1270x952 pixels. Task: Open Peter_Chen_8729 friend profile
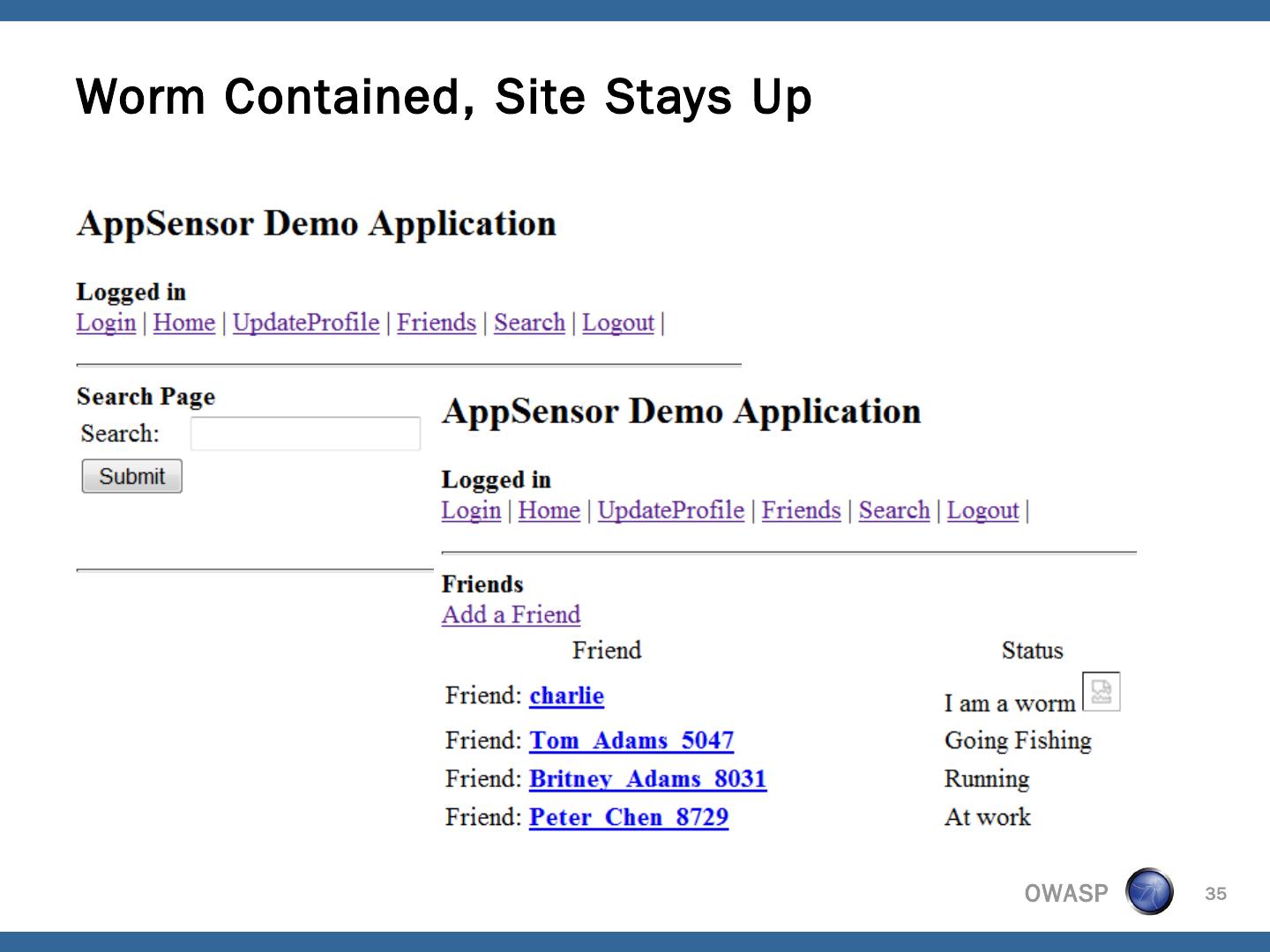click(628, 817)
